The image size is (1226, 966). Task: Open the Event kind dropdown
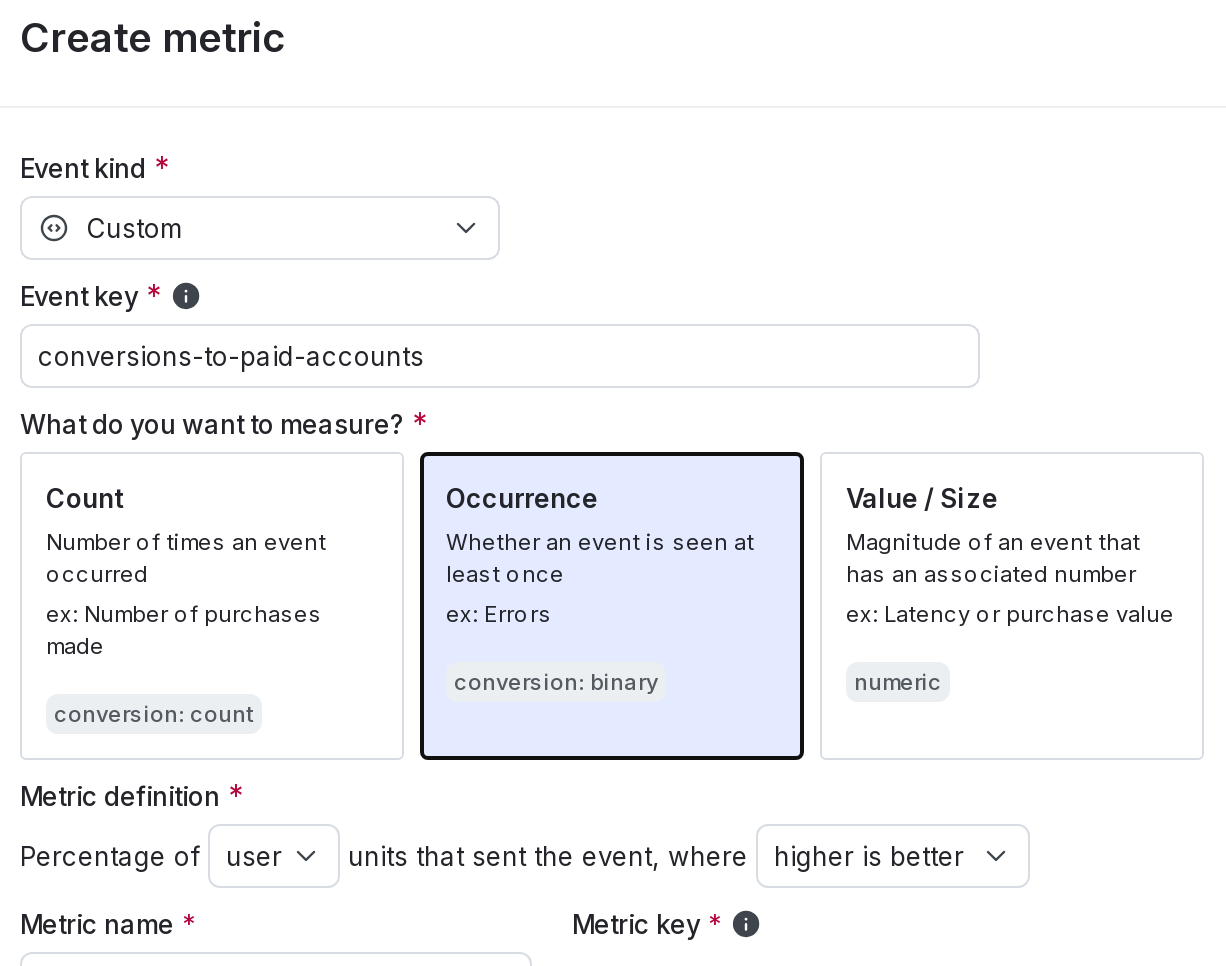coord(260,228)
